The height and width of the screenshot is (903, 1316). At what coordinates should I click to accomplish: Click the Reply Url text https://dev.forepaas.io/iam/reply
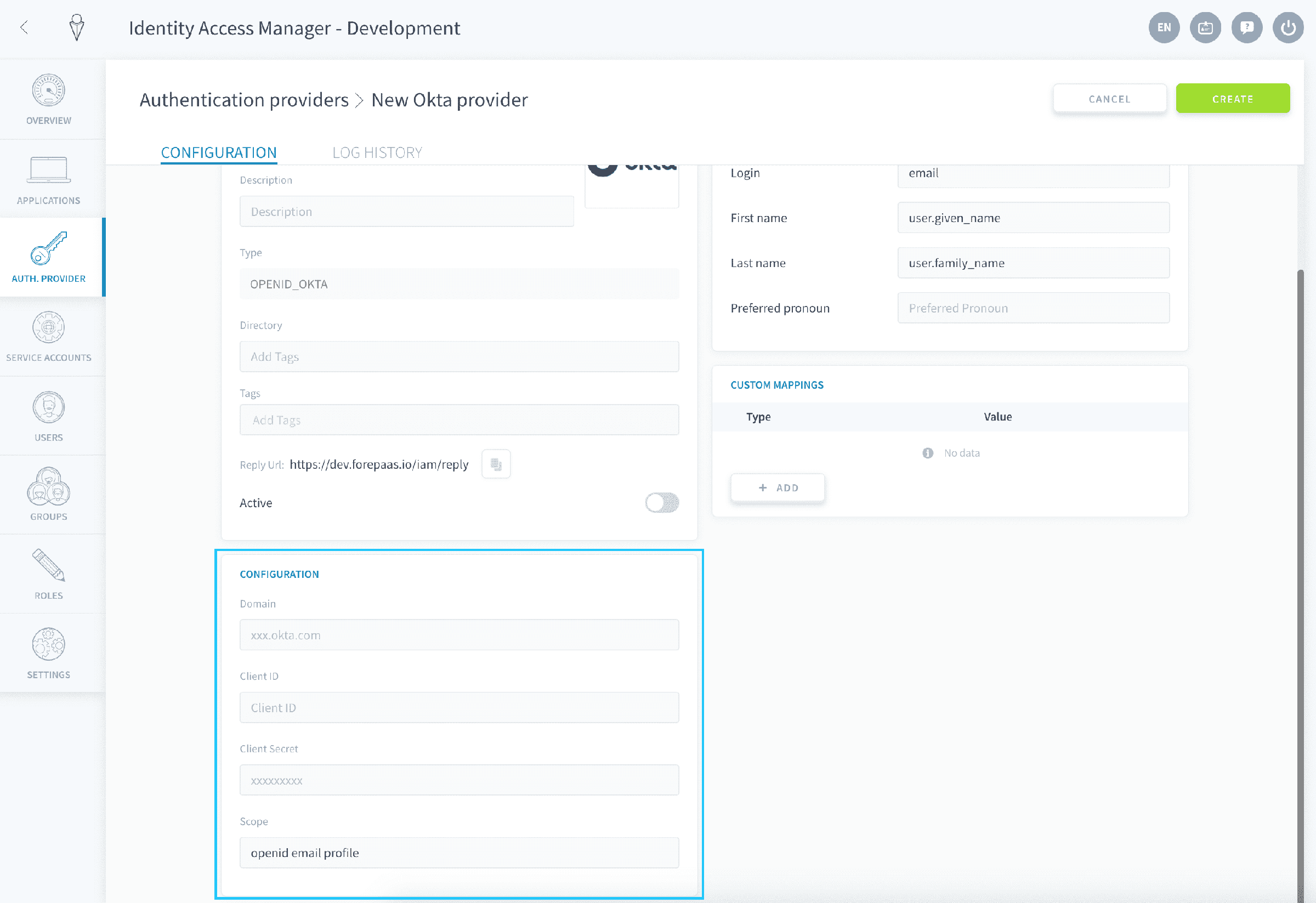click(379, 464)
